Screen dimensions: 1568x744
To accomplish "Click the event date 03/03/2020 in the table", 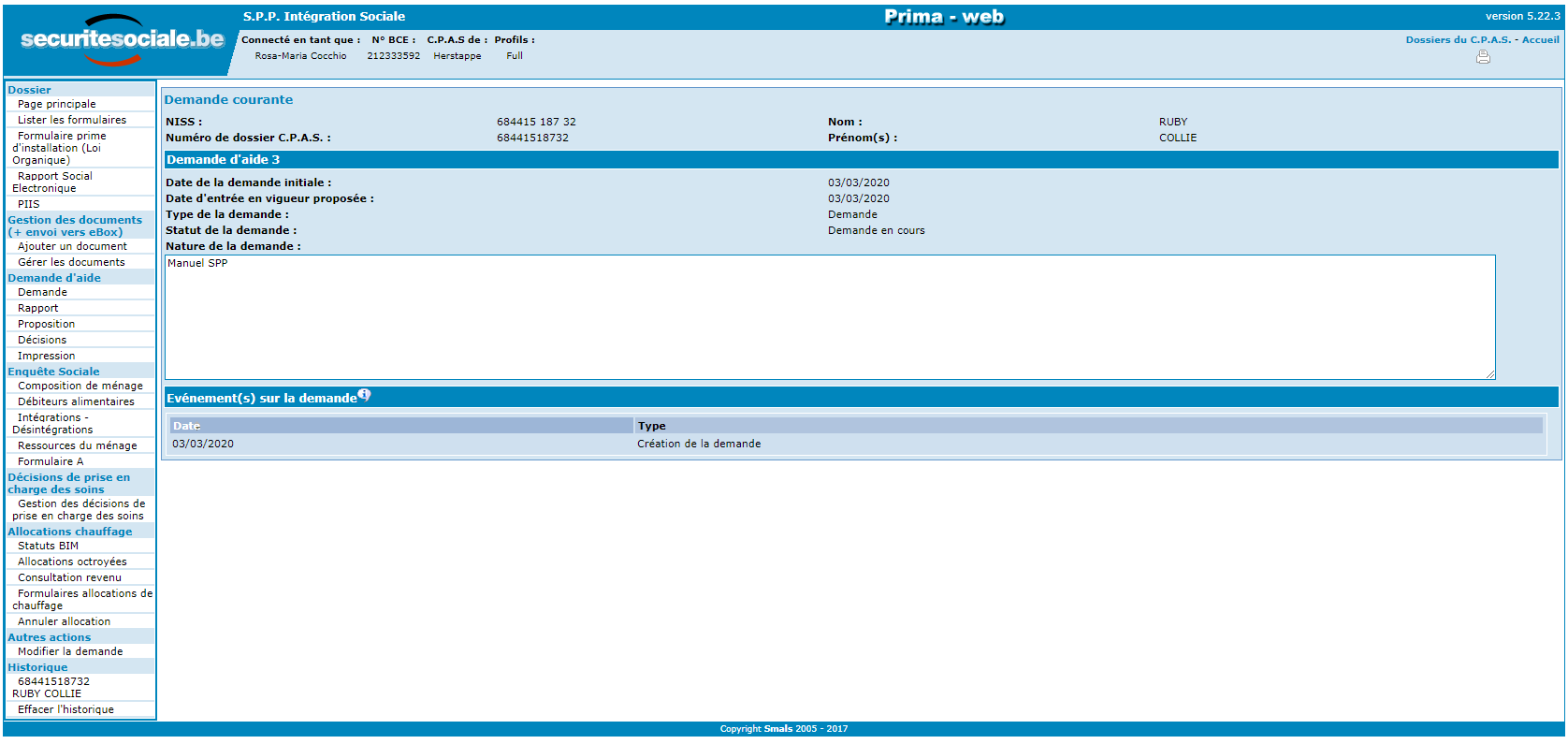I will pos(203,444).
